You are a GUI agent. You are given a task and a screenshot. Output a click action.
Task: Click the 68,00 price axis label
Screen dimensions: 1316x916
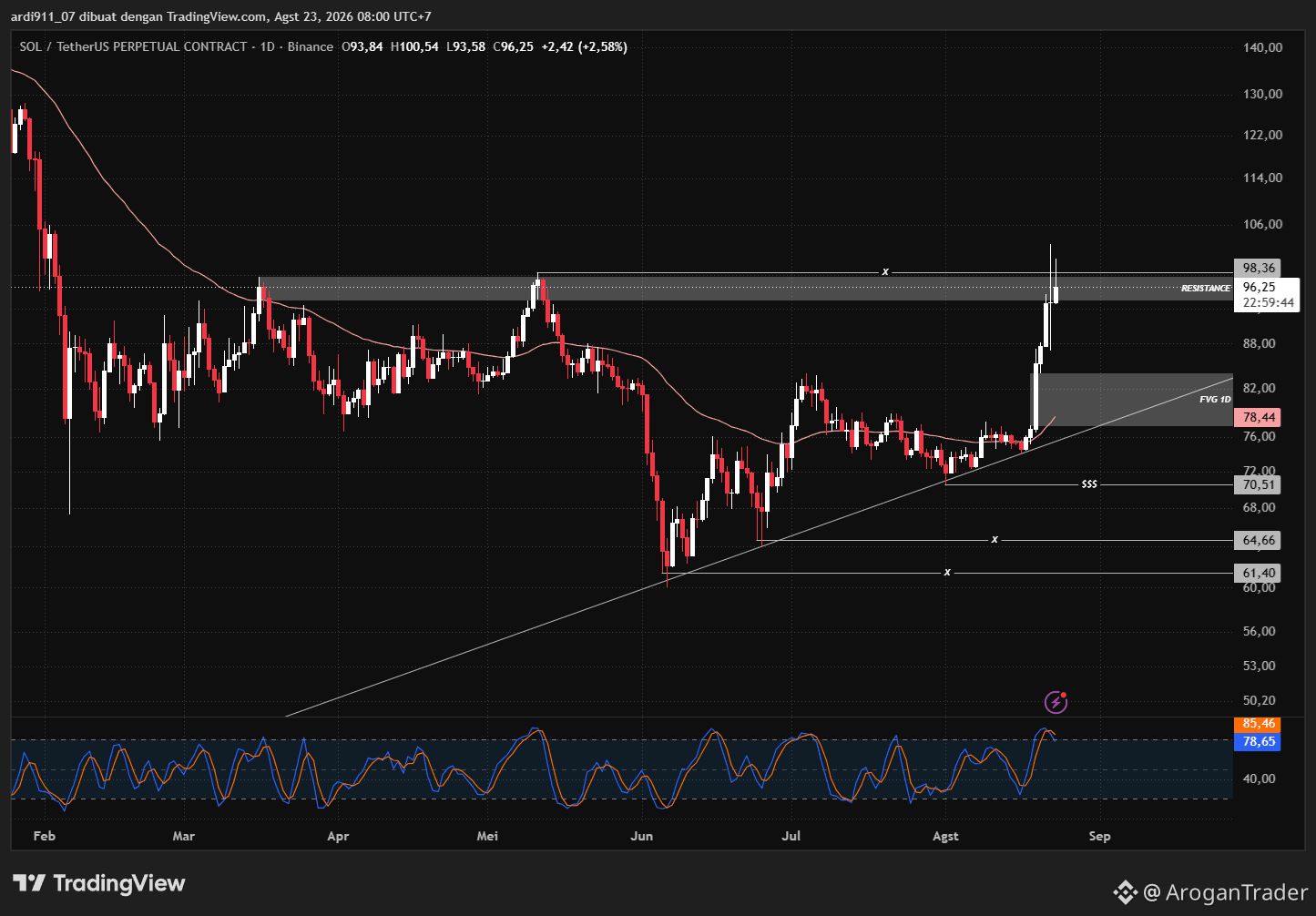1259,507
